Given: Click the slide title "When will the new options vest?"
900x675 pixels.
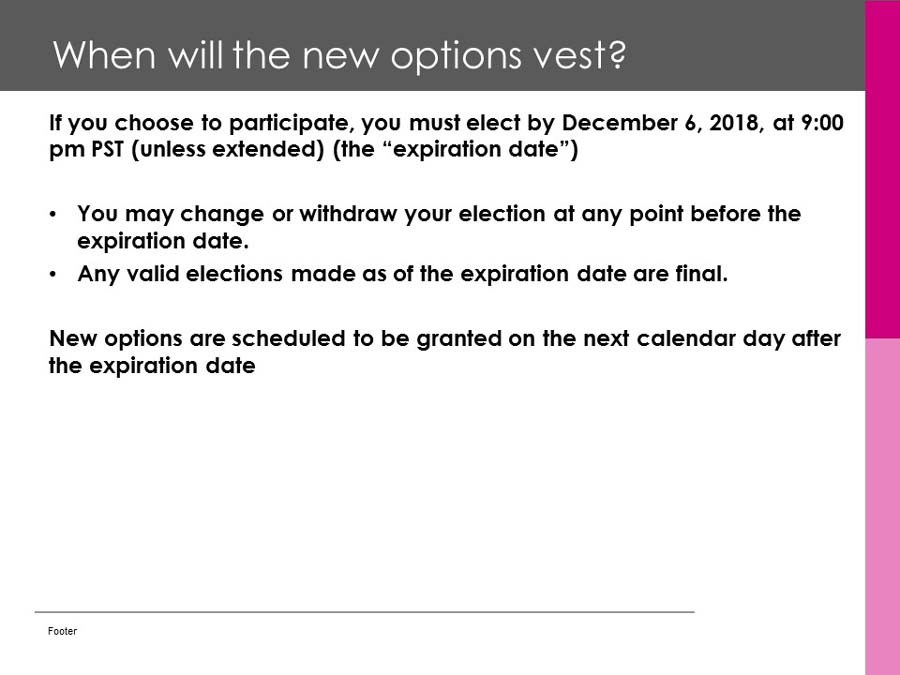Looking at the screenshot, I should pyautogui.click(x=339, y=55).
